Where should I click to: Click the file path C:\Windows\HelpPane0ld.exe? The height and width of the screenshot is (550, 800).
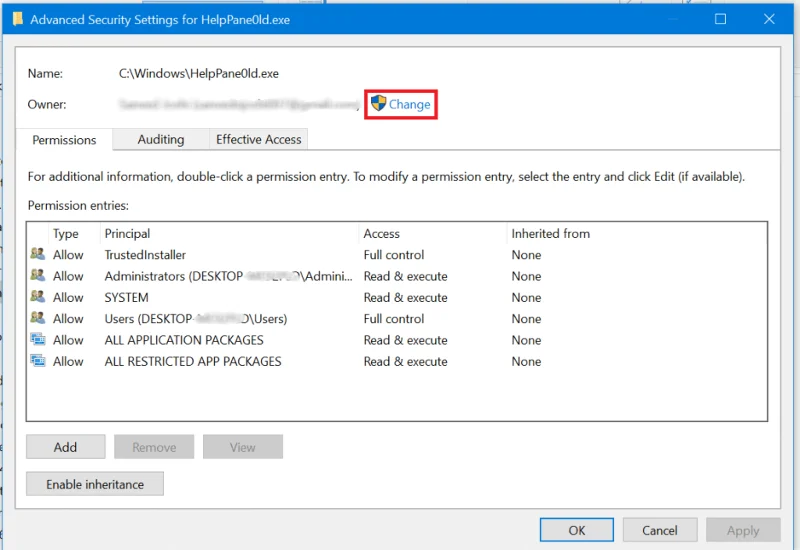pos(198,73)
